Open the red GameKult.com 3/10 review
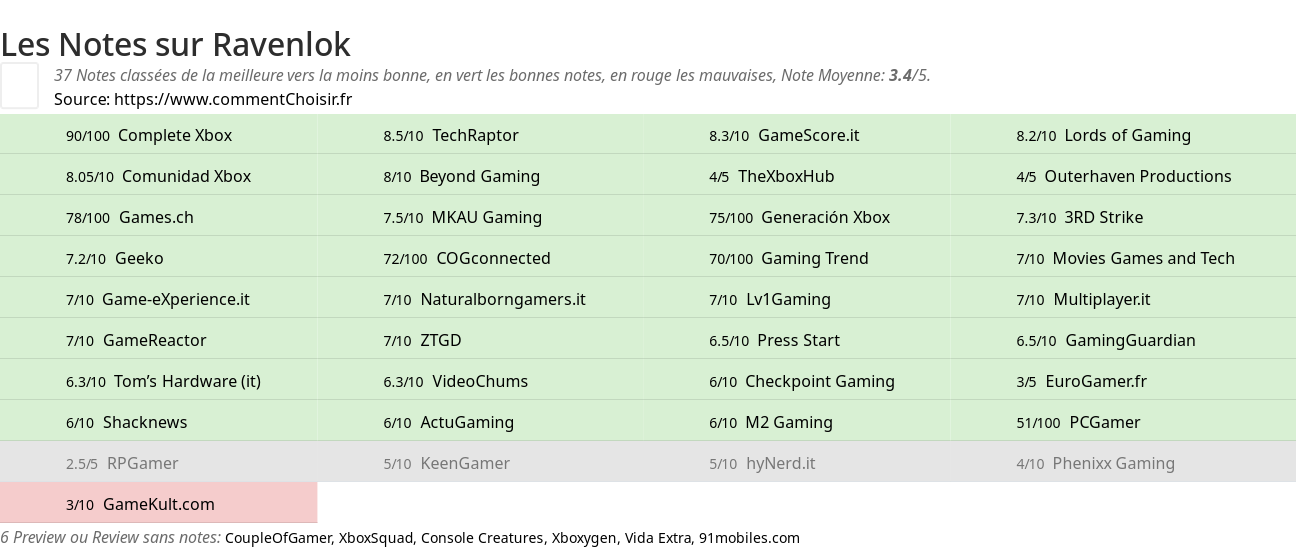The height and width of the screenshot is (548, 1296). [x=158, y=504]
